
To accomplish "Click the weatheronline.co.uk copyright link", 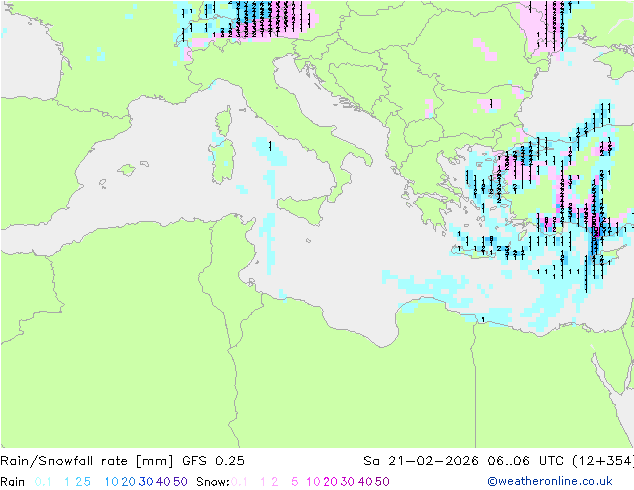I will pos(550,481).
